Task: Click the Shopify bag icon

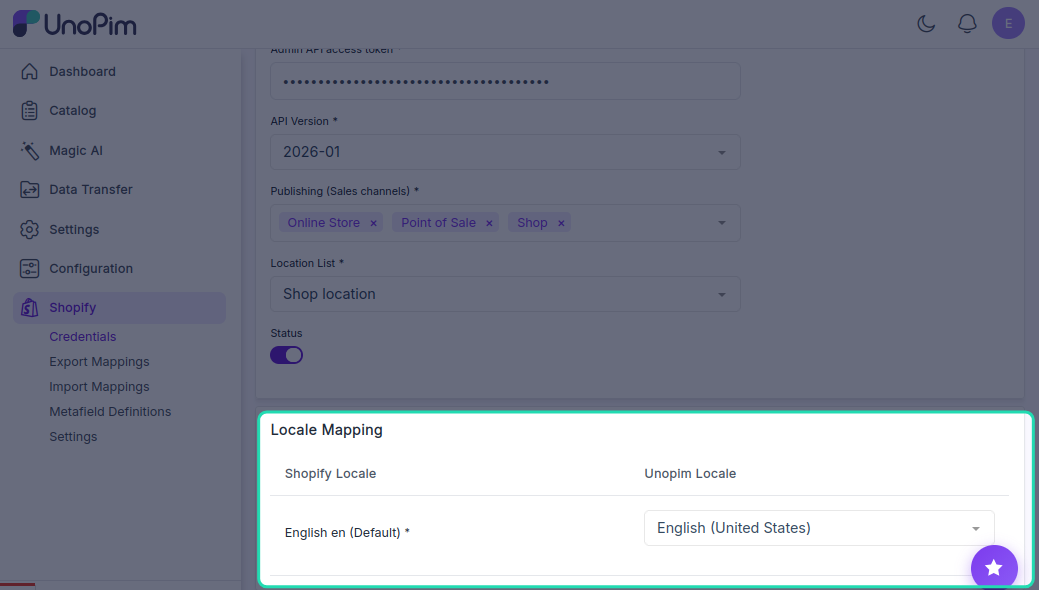Action: pyautogui.click(x=29, y=308)
